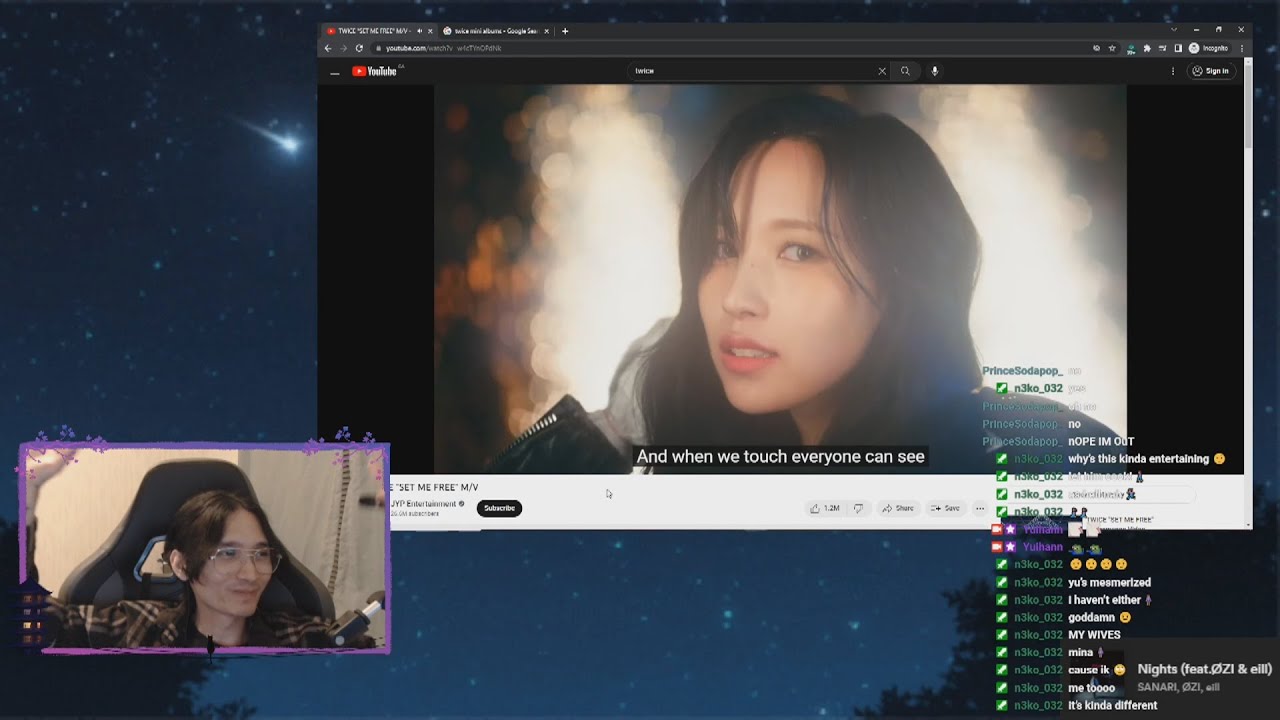Open the tab search dropdown chevron
Image resolution: width=1280 pixels, height=720 pixels.
coord(1174,30)
